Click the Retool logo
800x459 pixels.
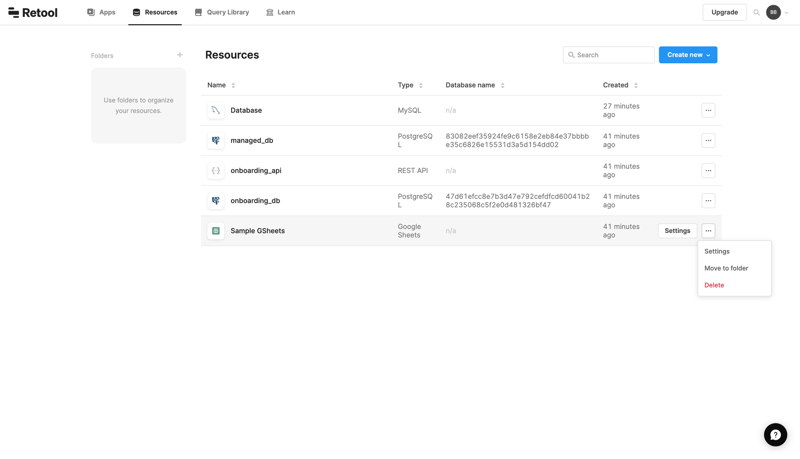coord(33,12)
